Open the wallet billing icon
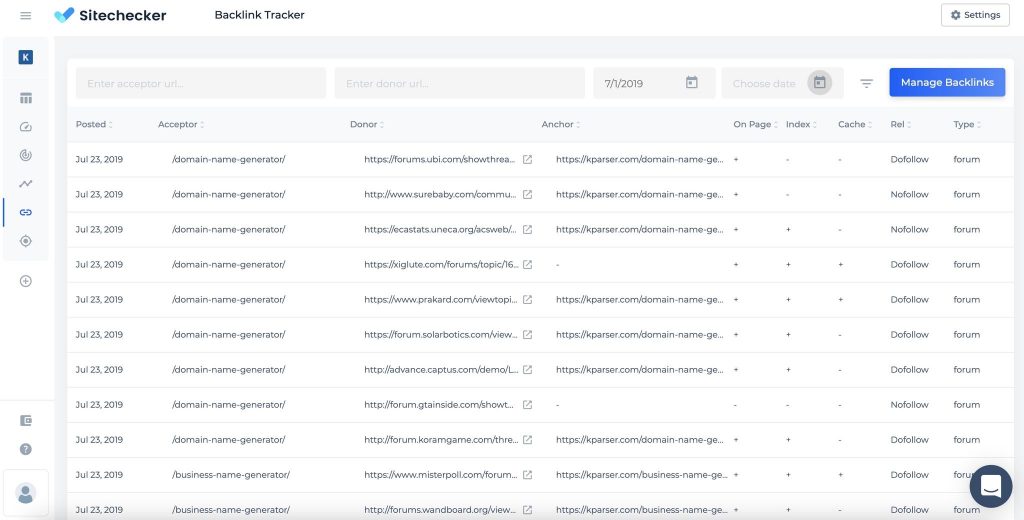This screenshot has width=1024, height=520. [25, 421]
